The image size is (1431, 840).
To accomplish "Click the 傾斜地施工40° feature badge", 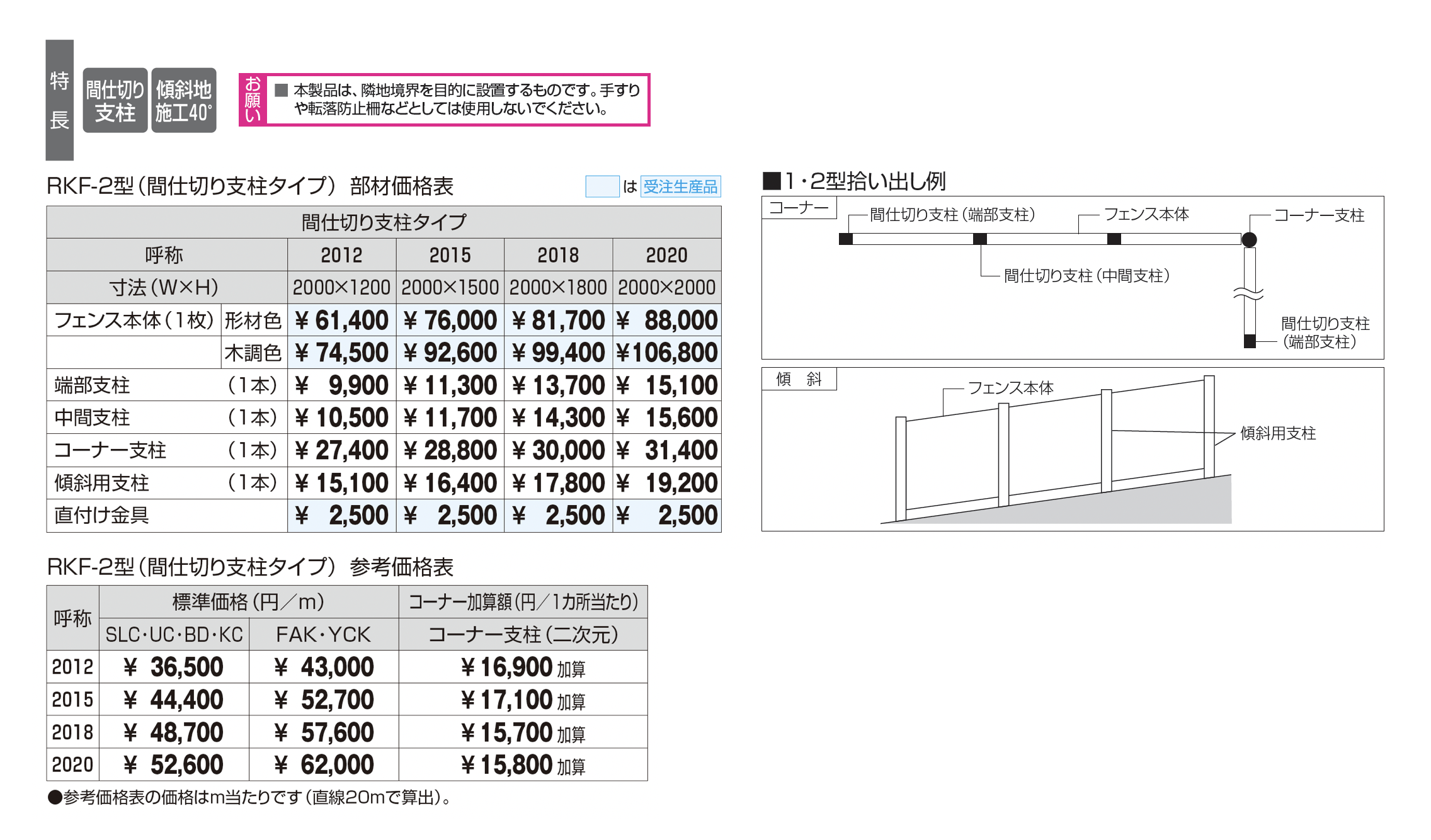I will [184, 100].
